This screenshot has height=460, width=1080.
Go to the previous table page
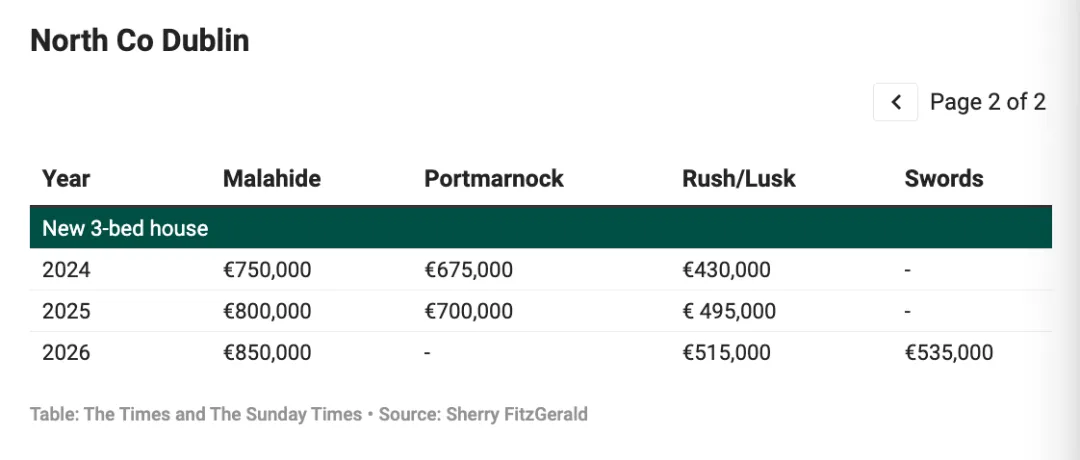coord(896,102)
